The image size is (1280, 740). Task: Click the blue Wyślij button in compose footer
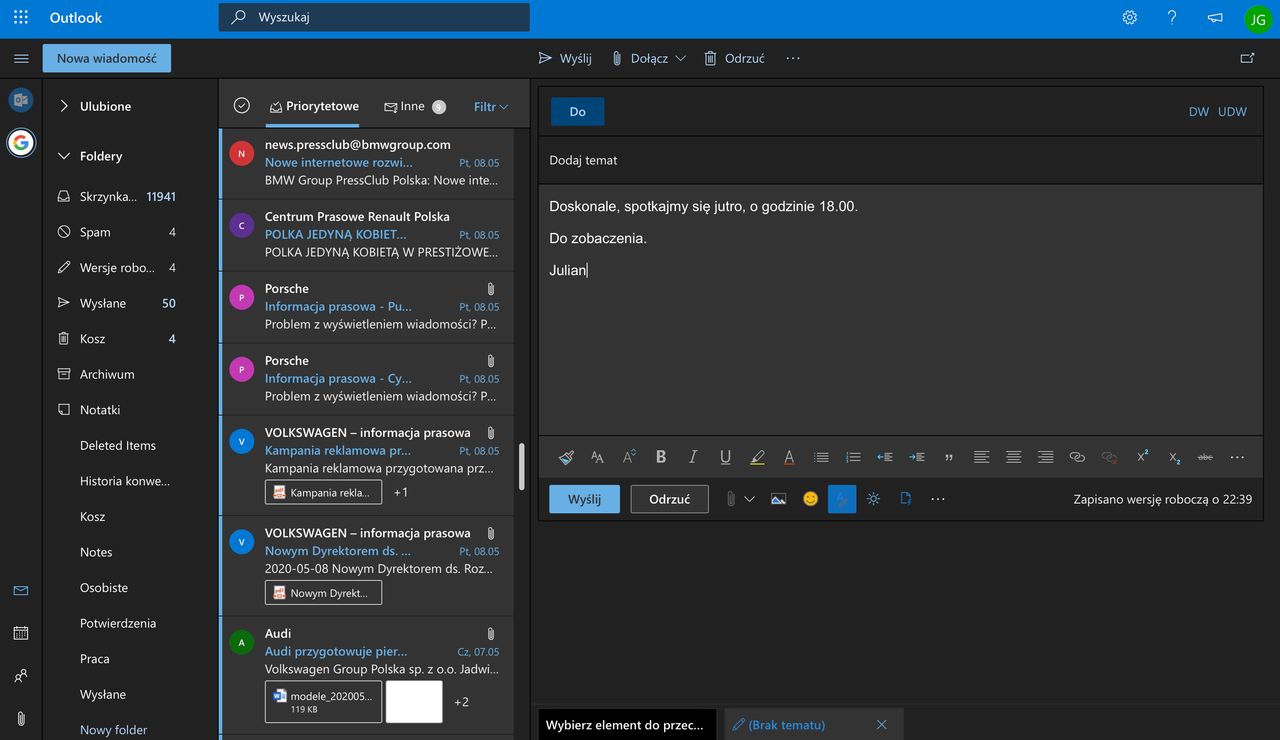(x=584, y=499)
